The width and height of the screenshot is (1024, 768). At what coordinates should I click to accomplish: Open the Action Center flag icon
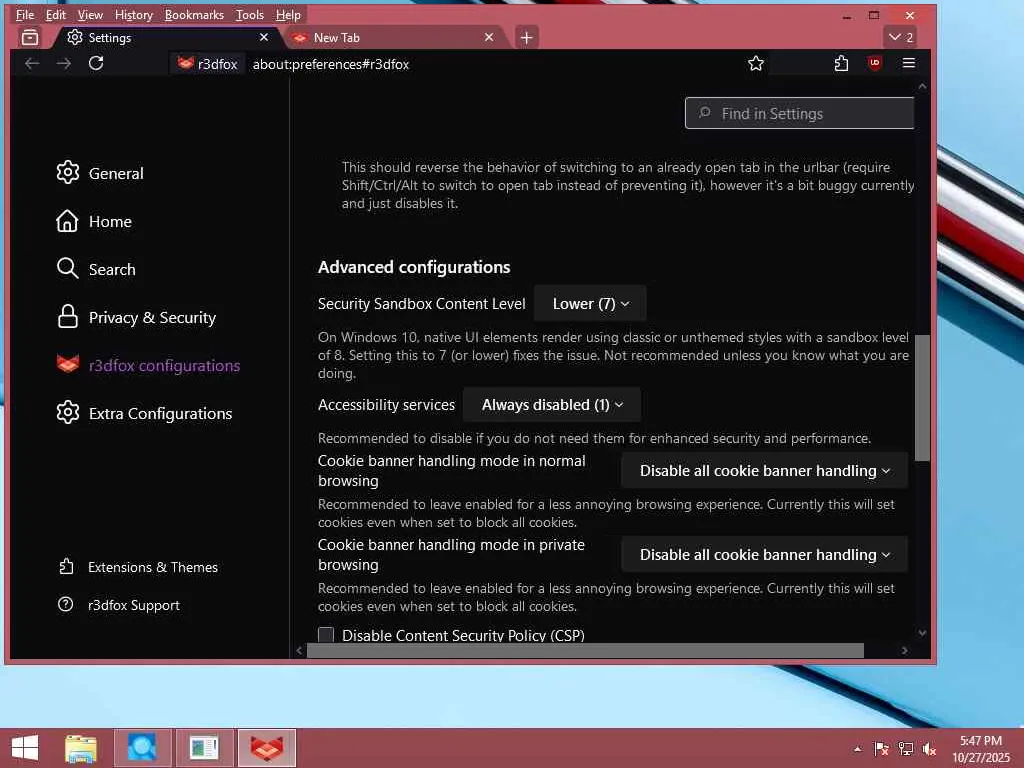[881, 749]
